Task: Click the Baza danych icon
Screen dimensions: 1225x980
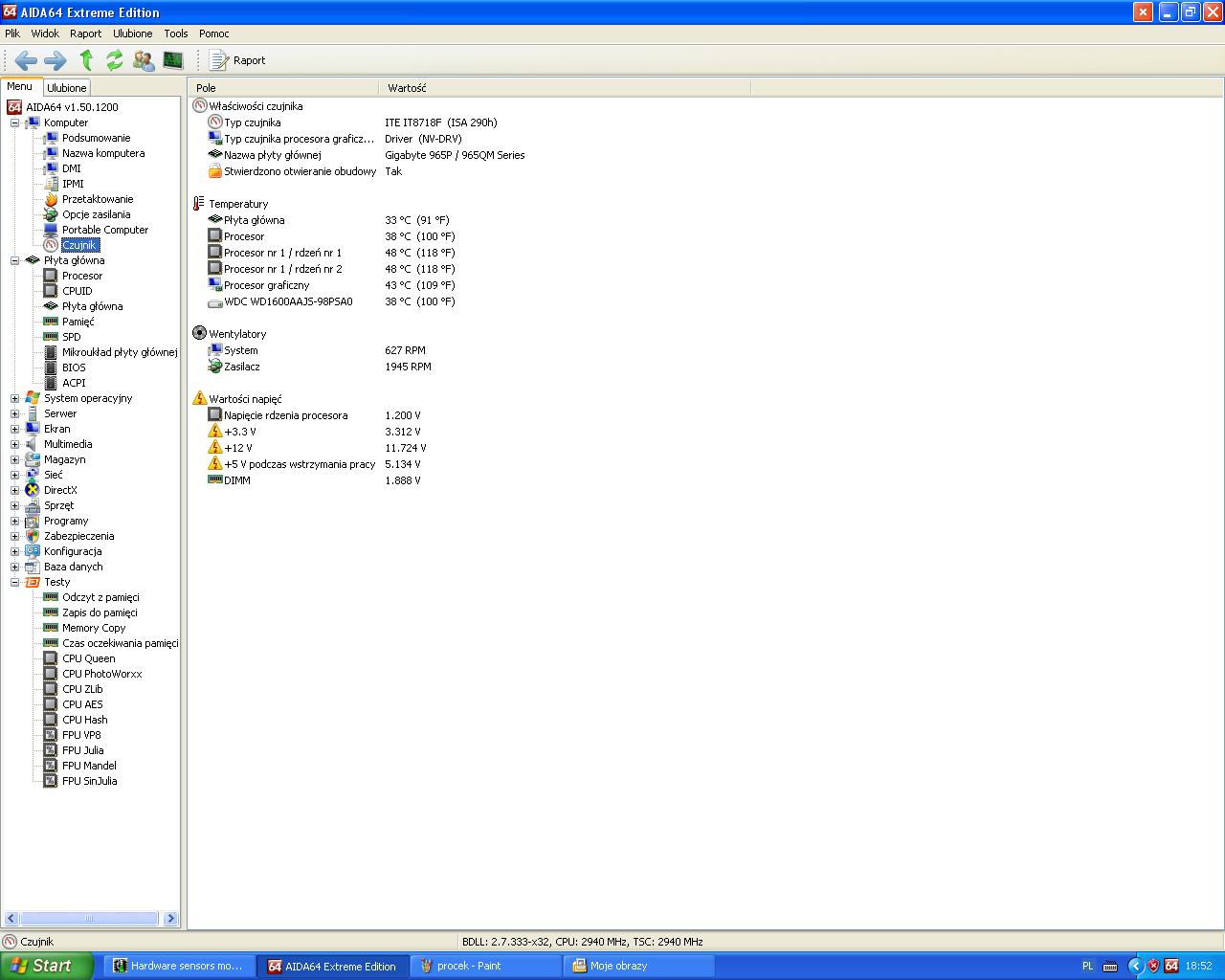Action: click(x=33, y=567)
